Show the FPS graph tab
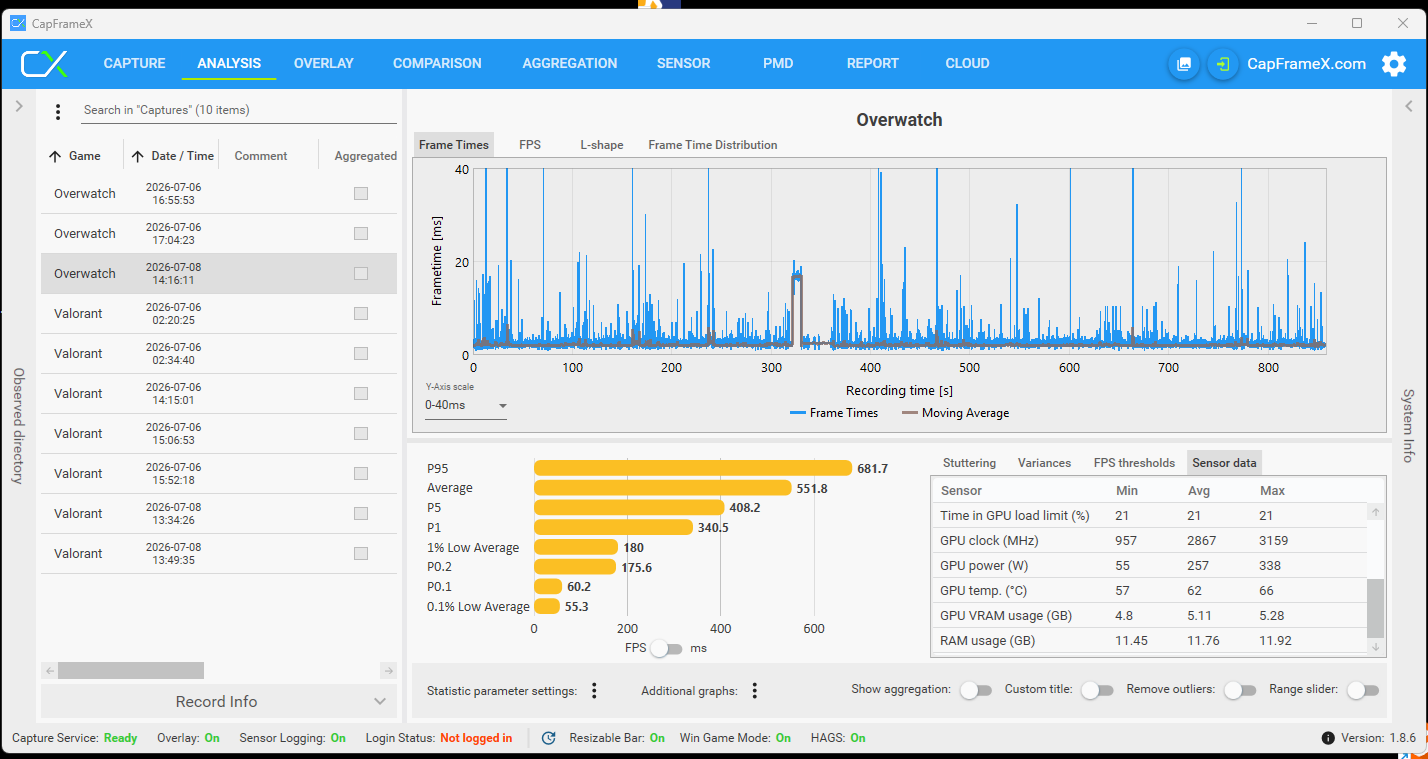This screenshot has height=759, width=1428. [530, 145]
